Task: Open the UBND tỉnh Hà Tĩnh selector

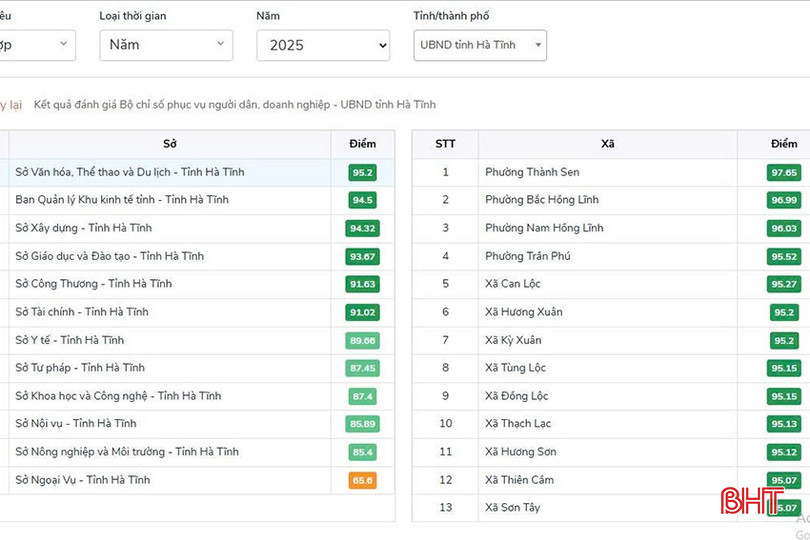Action: click(x=480, y=45)
